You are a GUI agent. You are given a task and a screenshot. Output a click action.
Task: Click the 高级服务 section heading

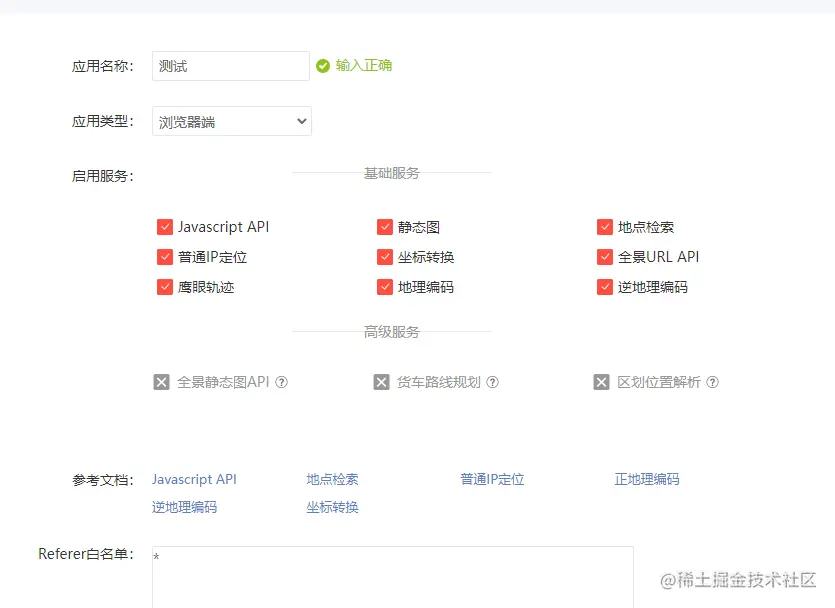pyautogui.click(x=391, y=332)
